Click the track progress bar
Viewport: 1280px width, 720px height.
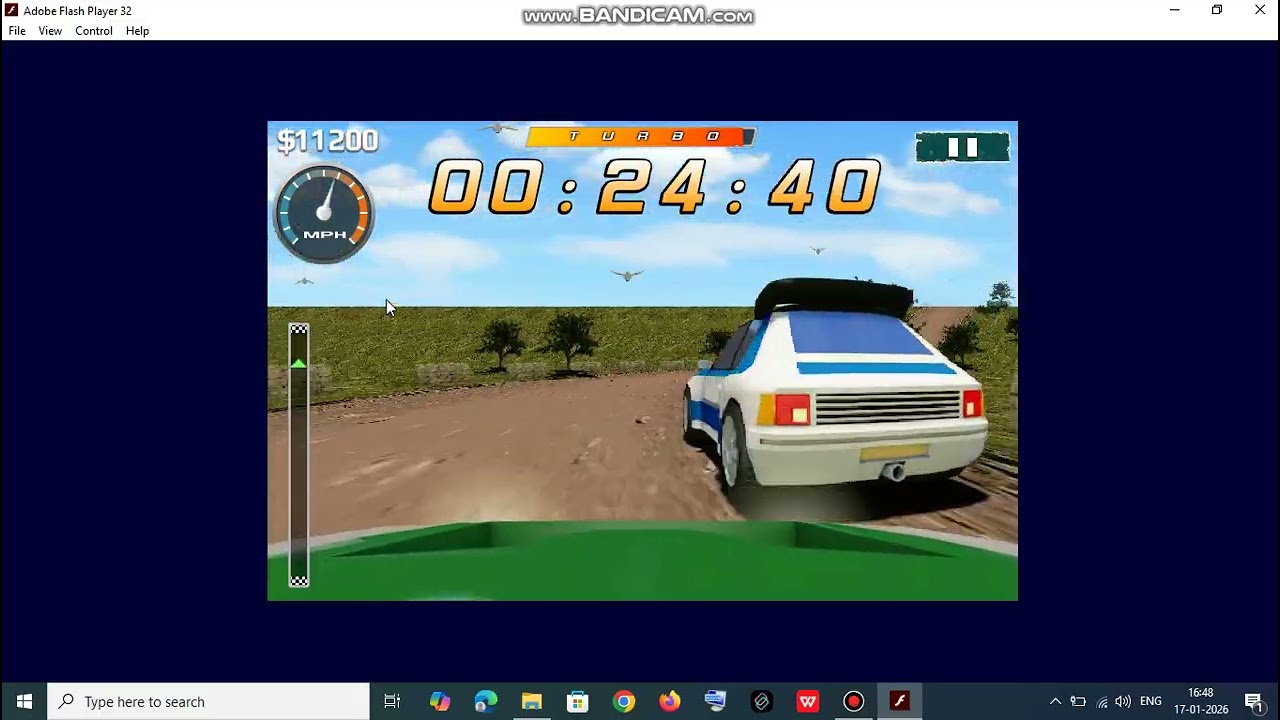[x=299, y=455]
